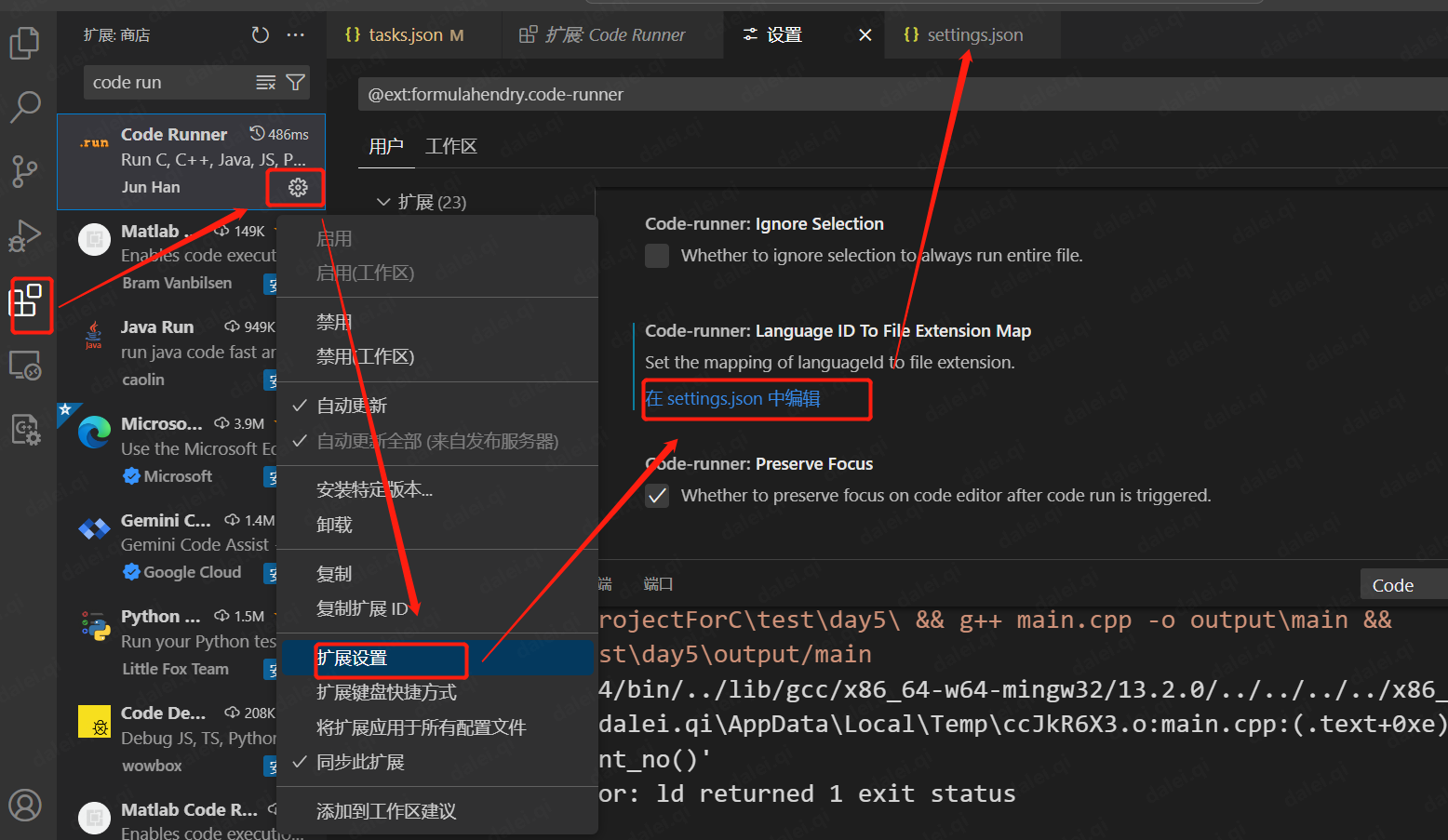Screen dimensions: 1448x840
Task: Switch to the tasks.json tab
Action: (x=404, y=34)
